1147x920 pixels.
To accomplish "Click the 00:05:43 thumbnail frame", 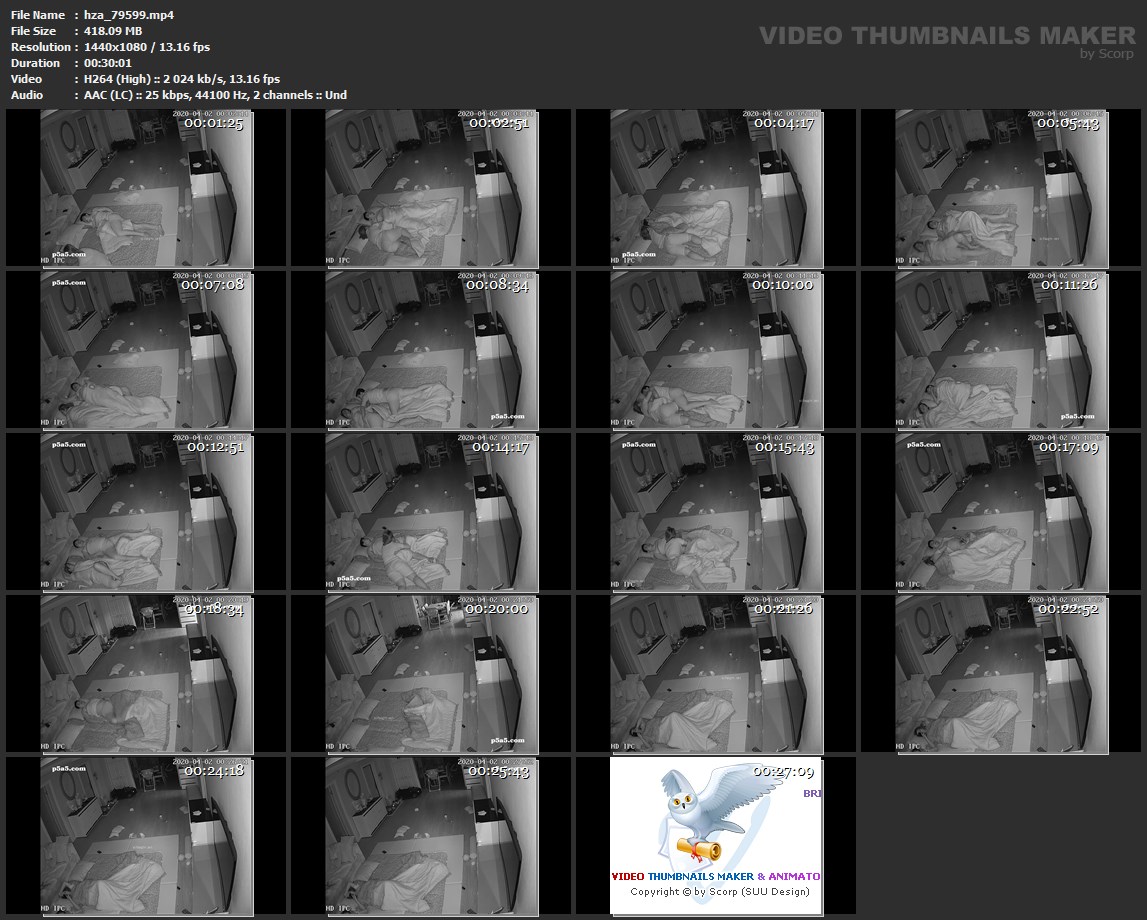I will pyautogui.click(x=1001, y=189).
